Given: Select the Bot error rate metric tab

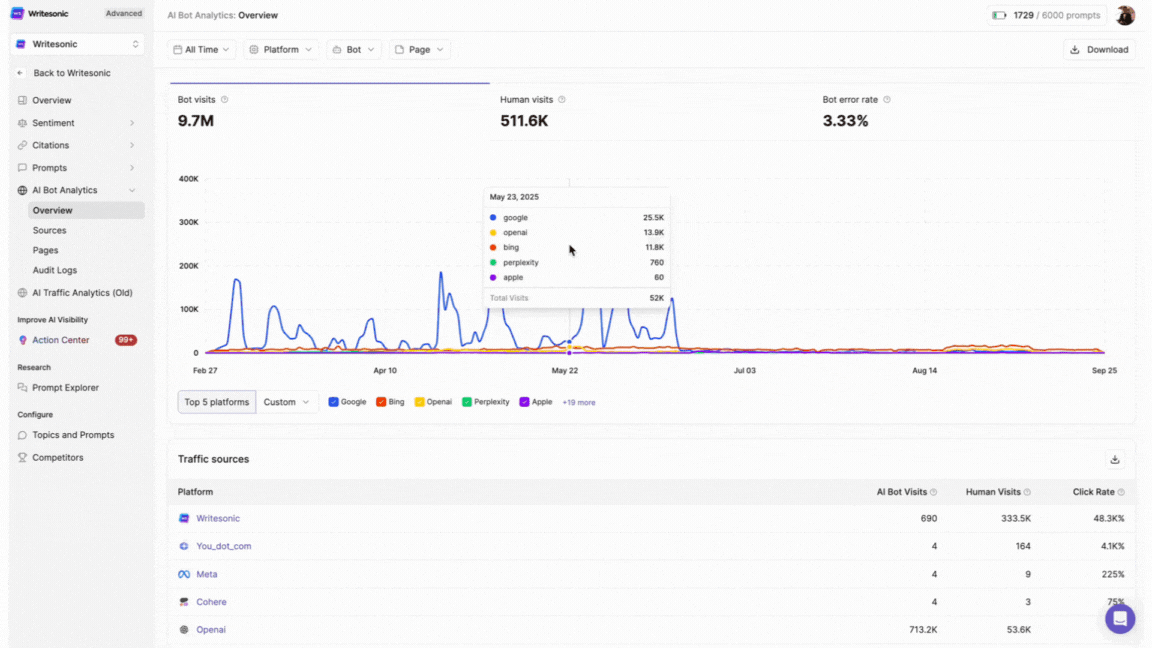Looking at the screenshot, I should [x=973, y=112].
